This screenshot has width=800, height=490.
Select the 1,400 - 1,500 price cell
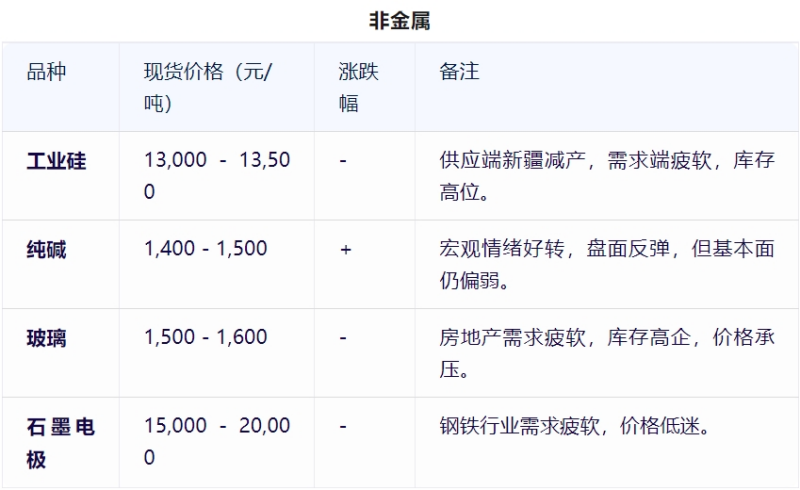pos(206,249)
